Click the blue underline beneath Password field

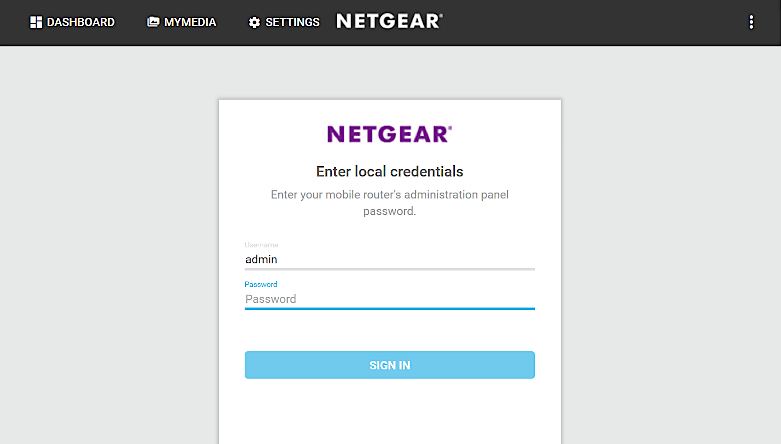389,309
